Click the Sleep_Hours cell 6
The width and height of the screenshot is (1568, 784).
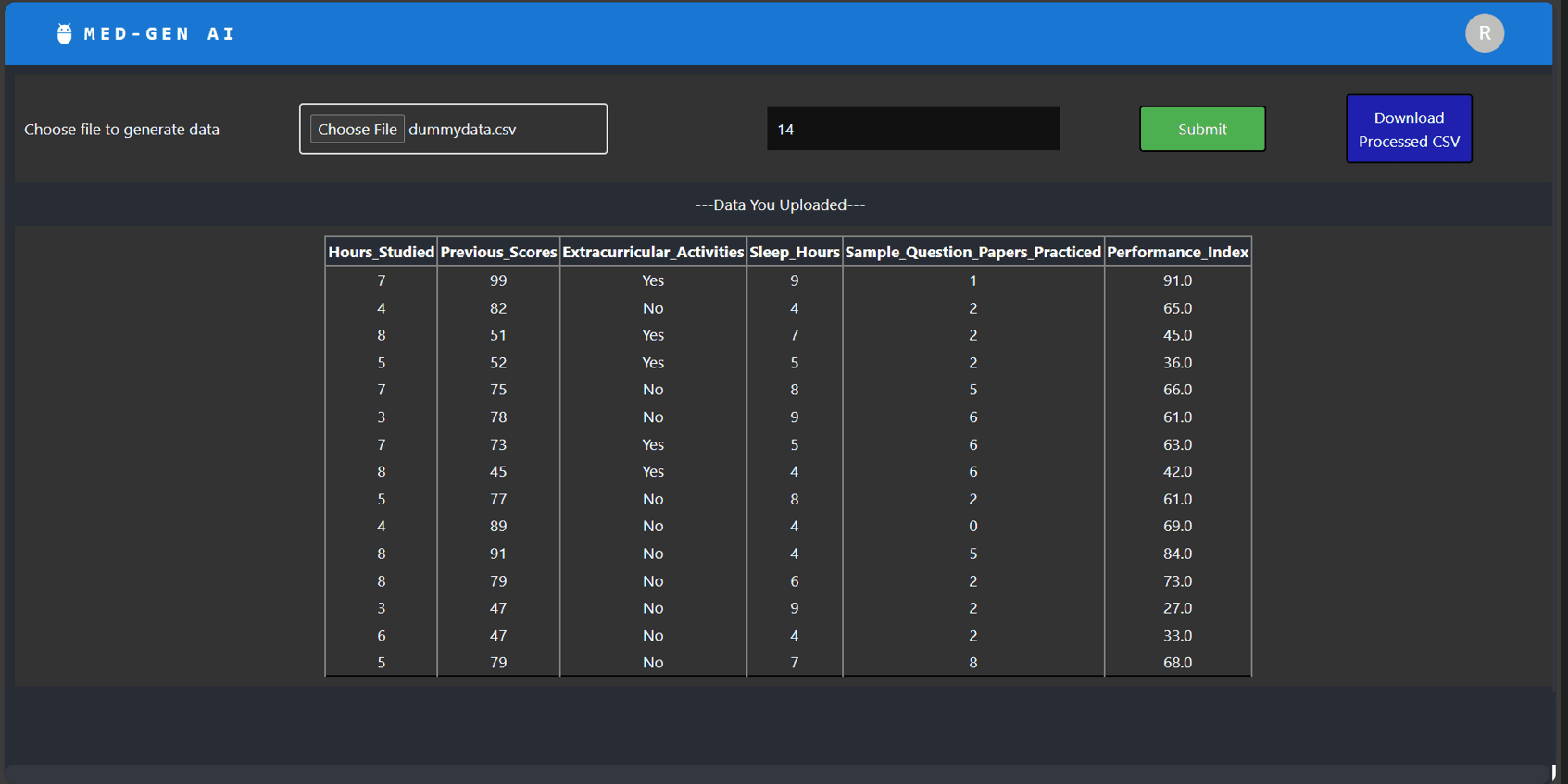pos(794,581)
